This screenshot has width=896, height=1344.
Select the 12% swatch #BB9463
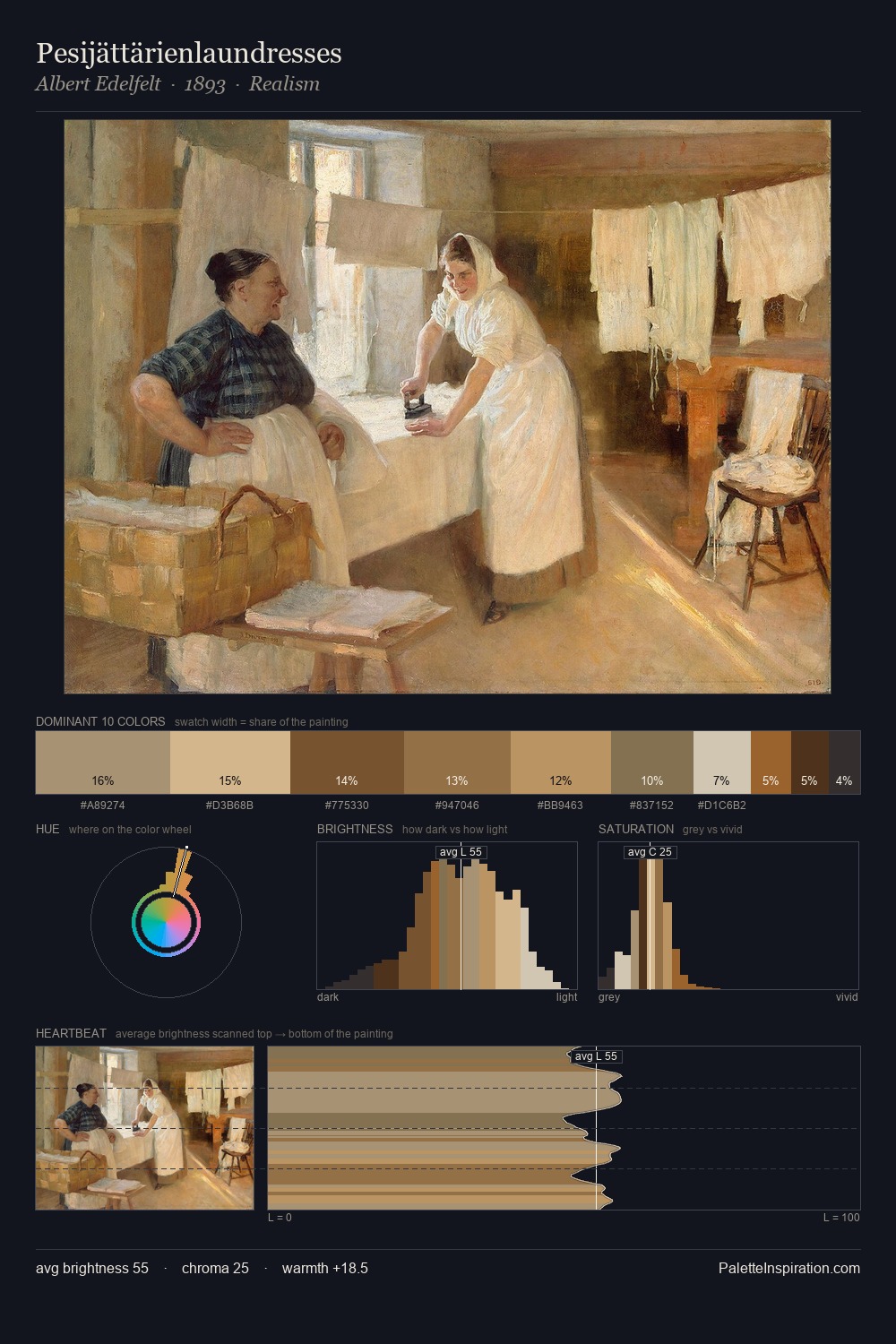tap(561, 762)
